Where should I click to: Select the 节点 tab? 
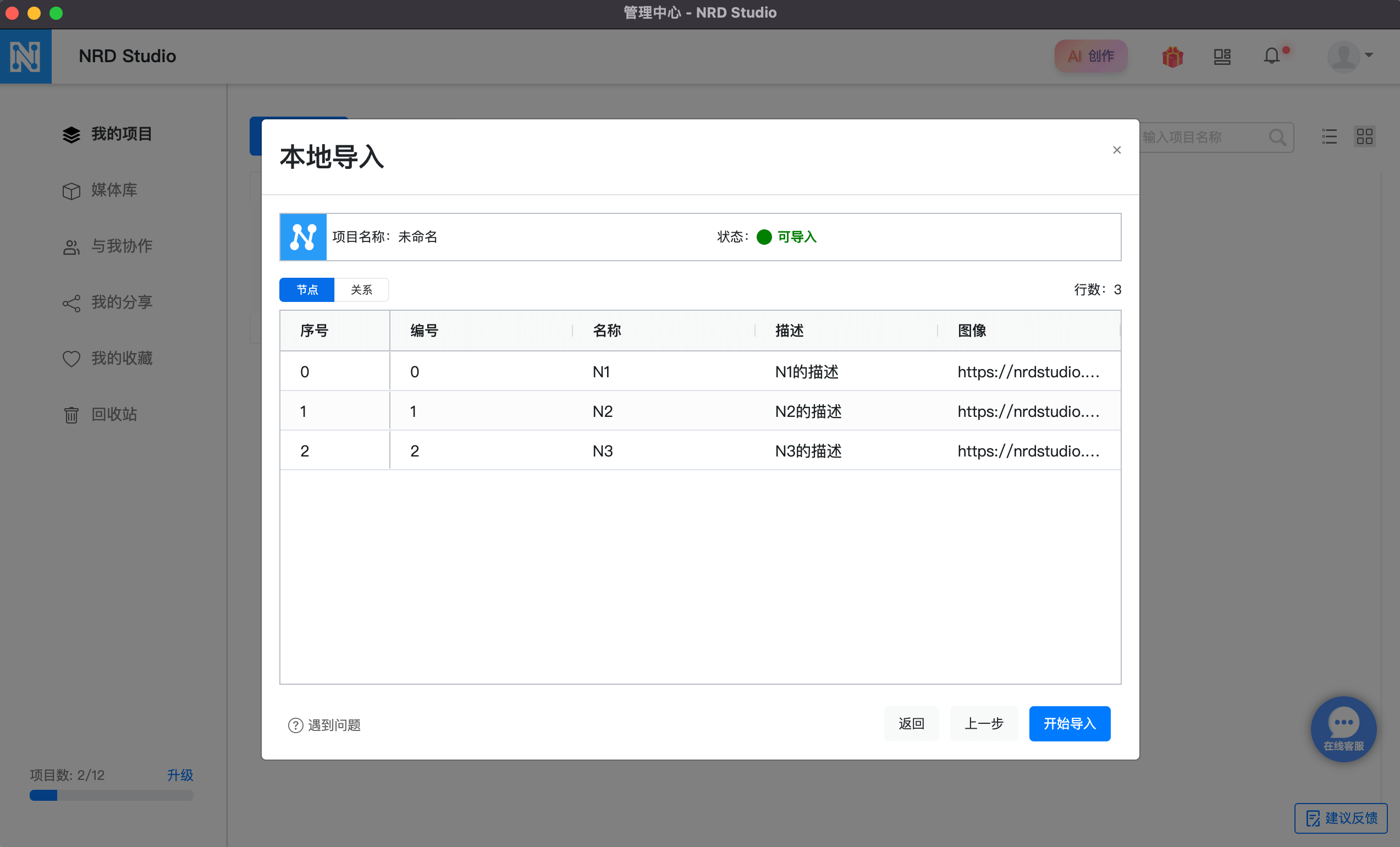(x=307, y=290)
